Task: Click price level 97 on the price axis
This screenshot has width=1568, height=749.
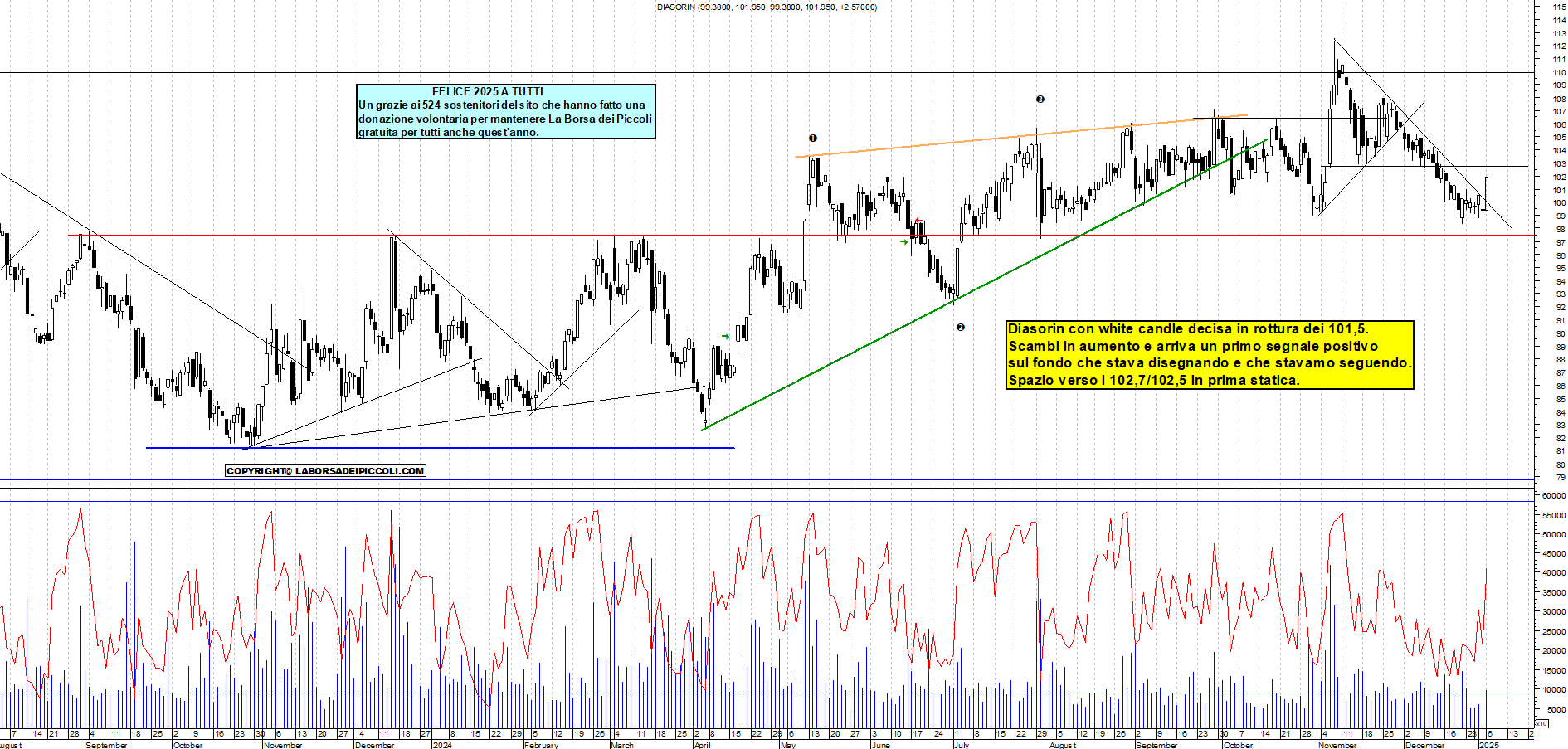Action: 1561,242
